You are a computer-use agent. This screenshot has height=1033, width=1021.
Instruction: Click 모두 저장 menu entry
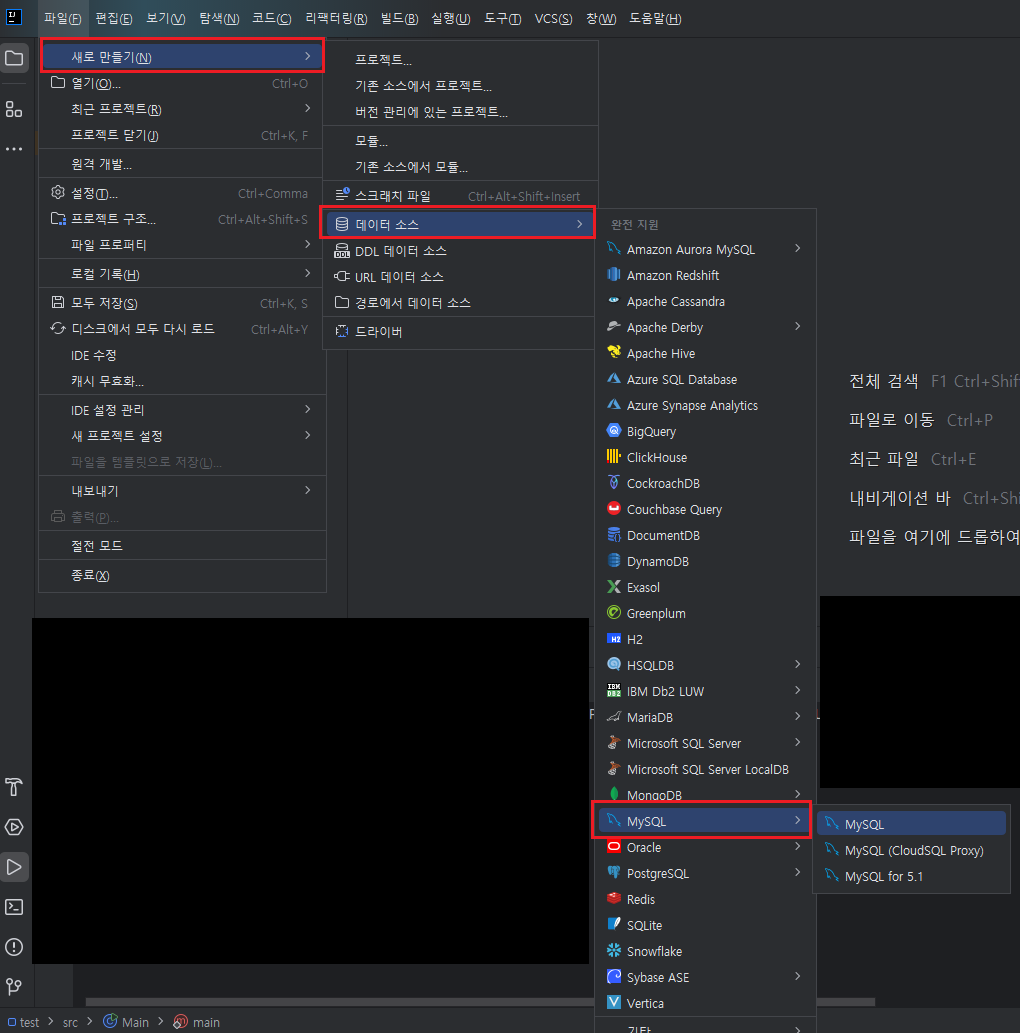tap(182, 303)
